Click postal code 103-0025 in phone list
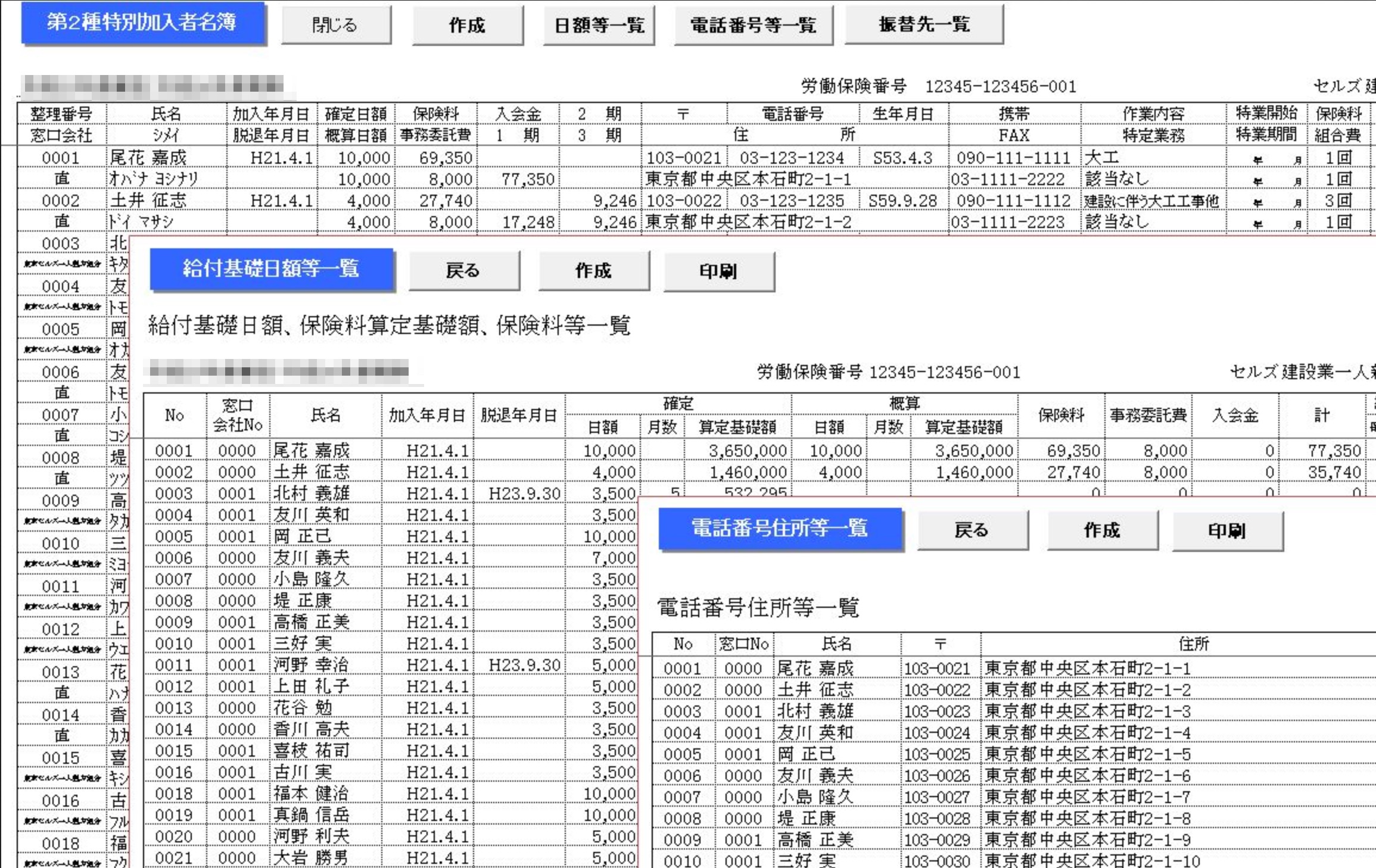 click(x=938, y=754)
